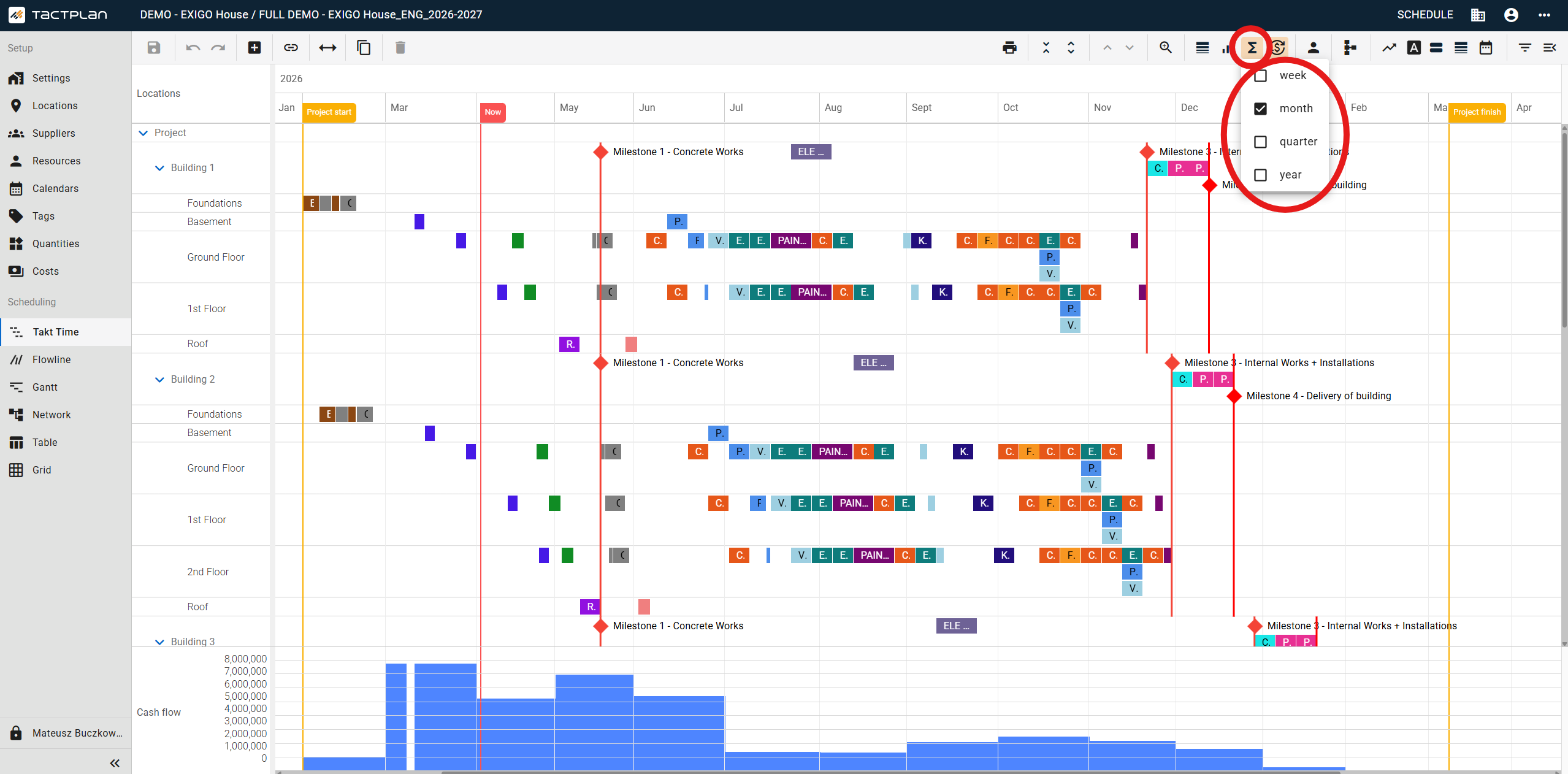Viewport: 1568px width, 774px height.
Task: Open Locations in sidebar
Action: pyautogui.click(x=66, y=105)
